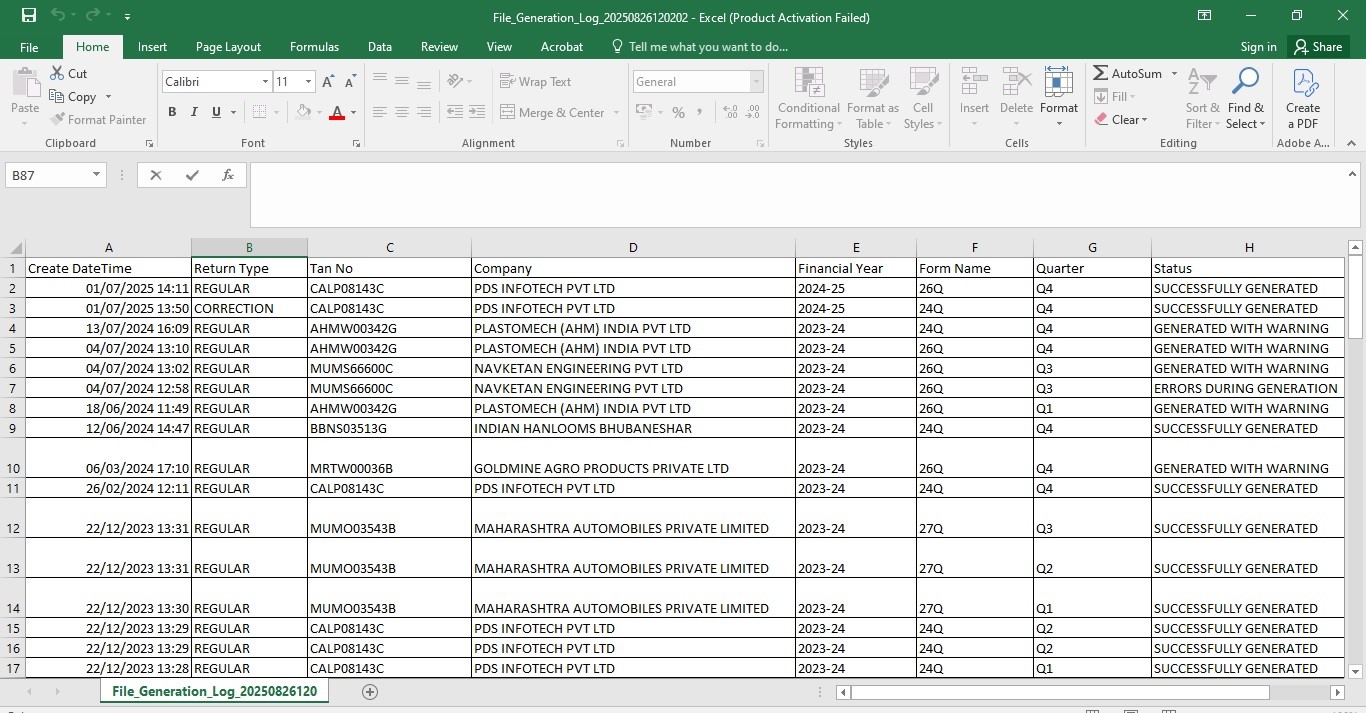Click the Merge & Center button
1366x713 pixels.
point(552,113)
